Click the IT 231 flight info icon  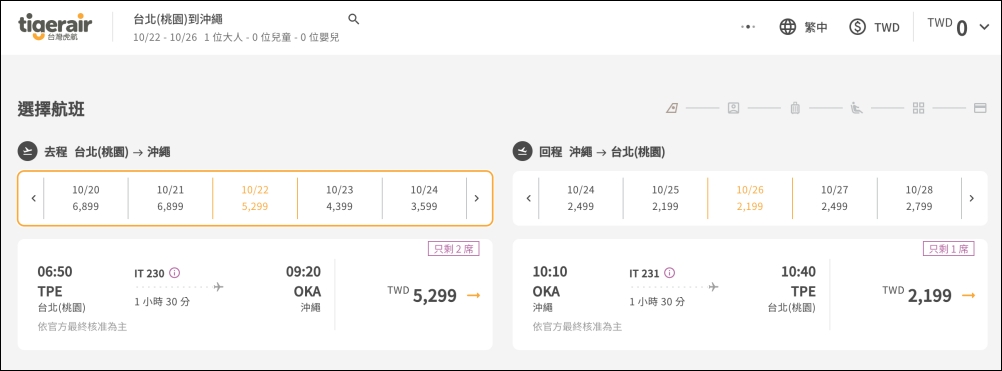coord(670,273)
